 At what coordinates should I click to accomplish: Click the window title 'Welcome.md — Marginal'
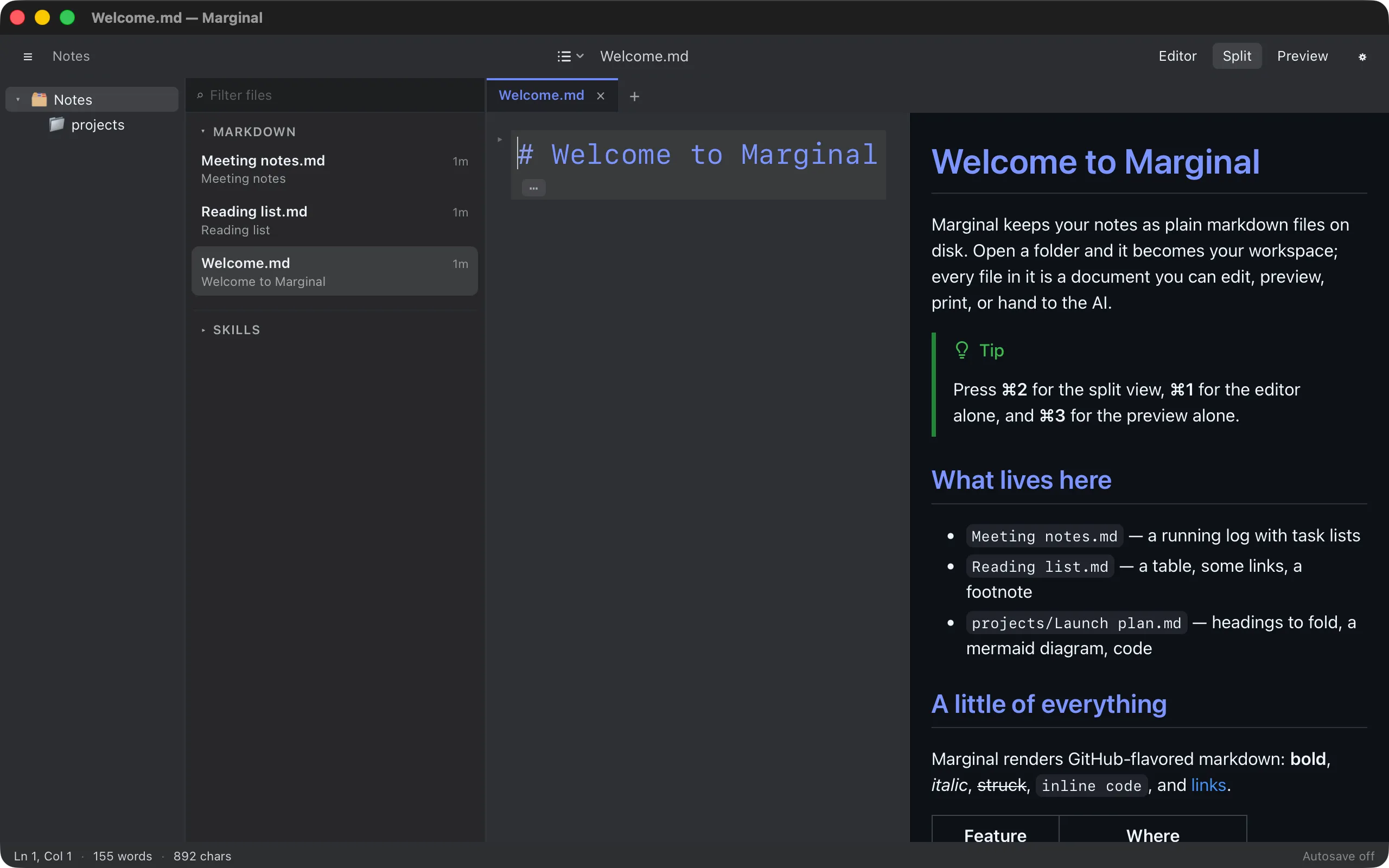tap(177, 18)
